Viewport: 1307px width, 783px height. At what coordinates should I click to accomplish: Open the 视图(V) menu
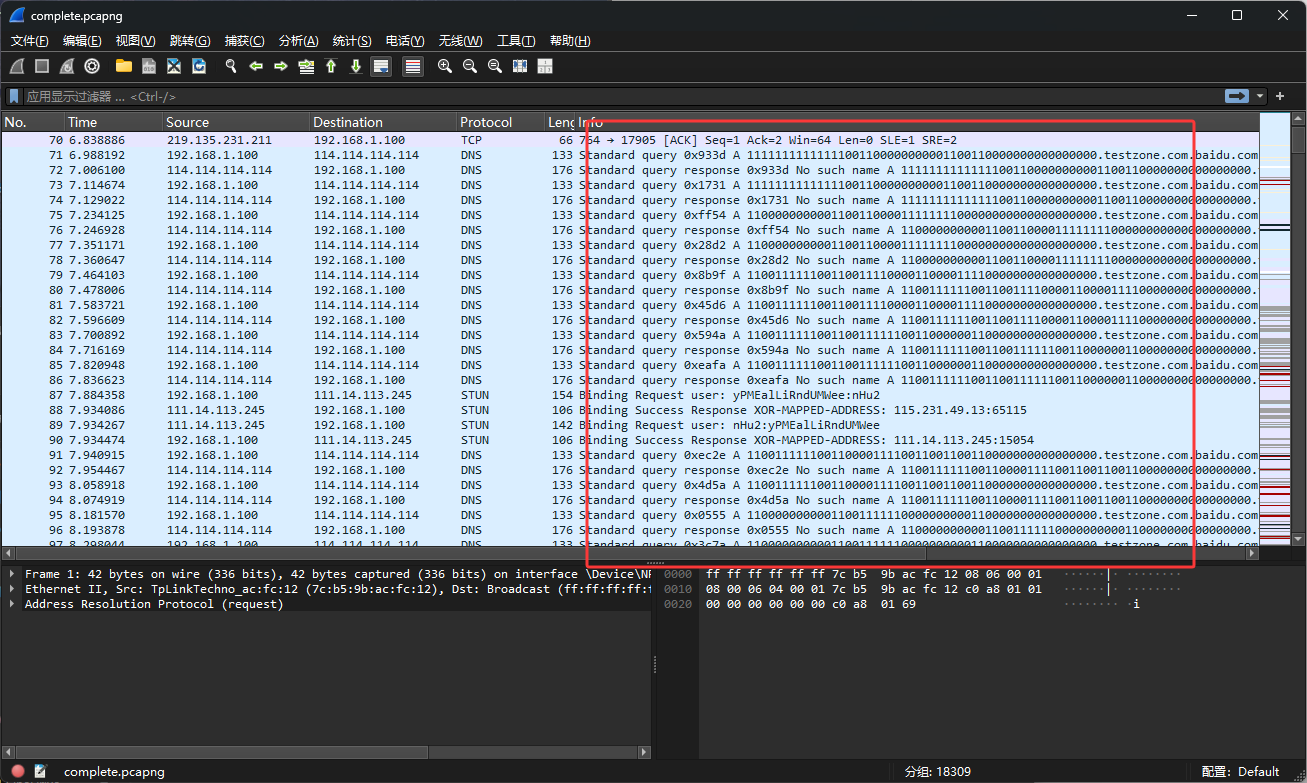point(135,41)
